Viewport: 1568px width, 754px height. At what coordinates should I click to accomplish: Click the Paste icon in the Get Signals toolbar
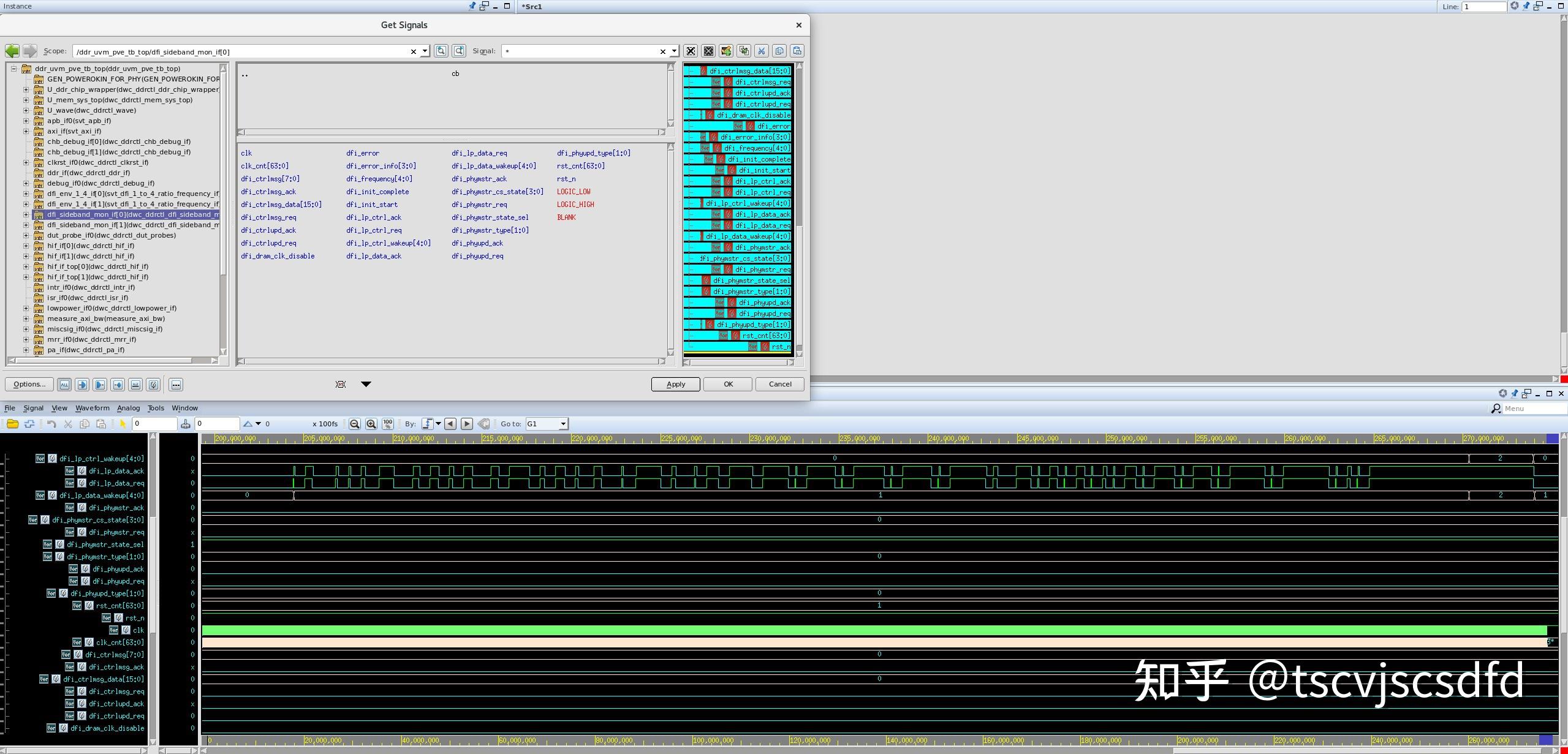797,51
